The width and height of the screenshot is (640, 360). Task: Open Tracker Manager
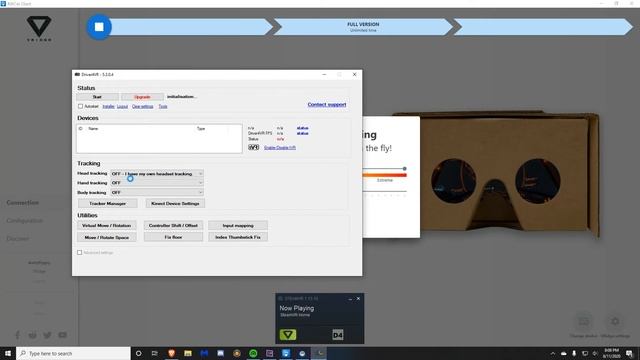point(107,203)
